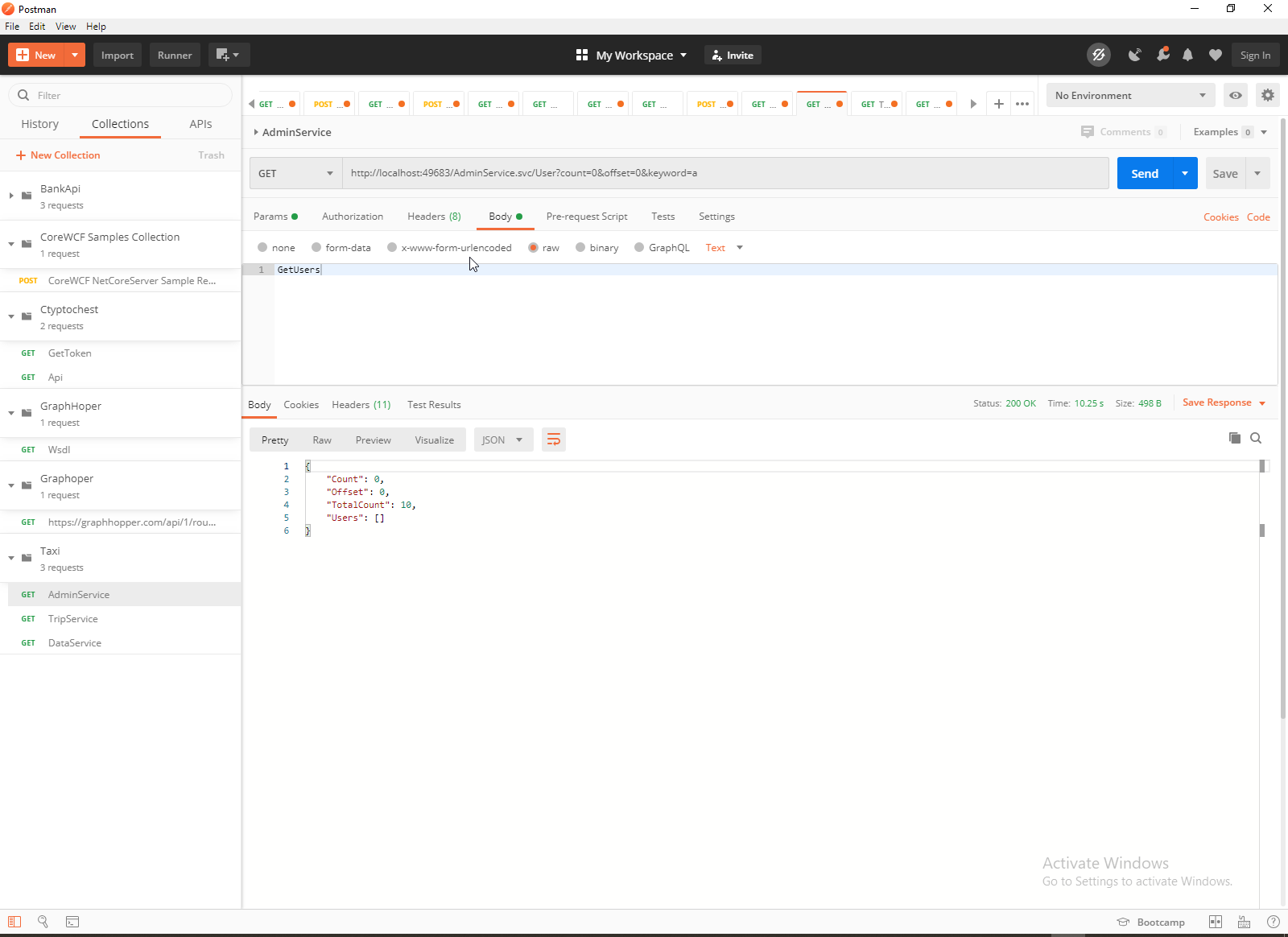Click the Bootcamp button in status bar

[x=1151, y=923]
